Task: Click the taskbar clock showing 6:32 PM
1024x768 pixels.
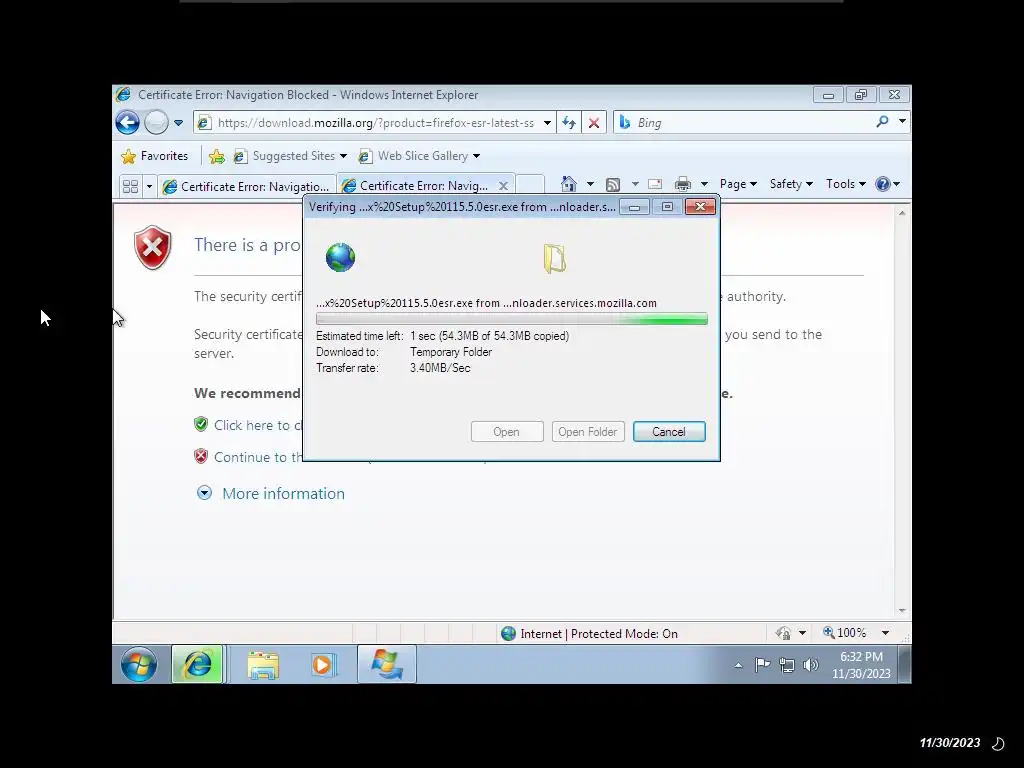Action: [x=861, y=665]
